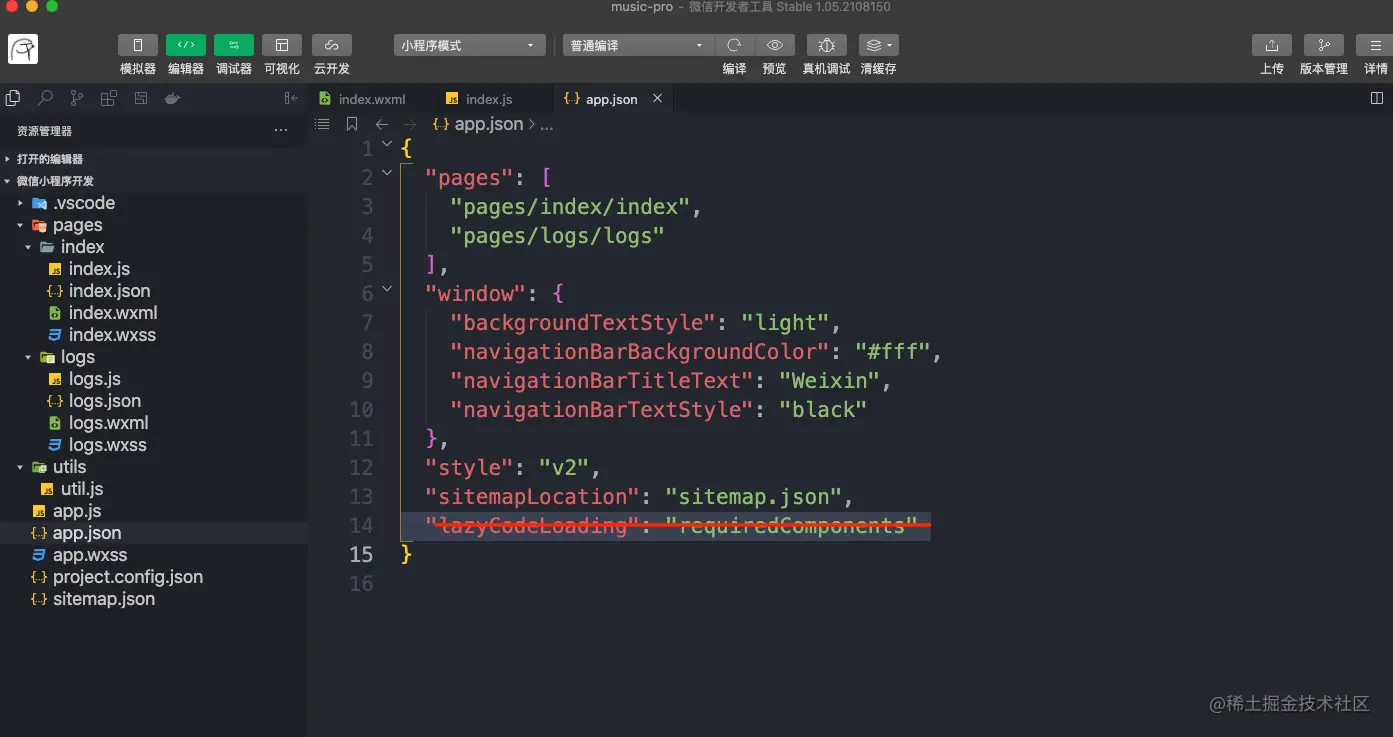The height and width of the screenshot is (737, 1393).
Task: Close the app.json tab
Action: 658,99
